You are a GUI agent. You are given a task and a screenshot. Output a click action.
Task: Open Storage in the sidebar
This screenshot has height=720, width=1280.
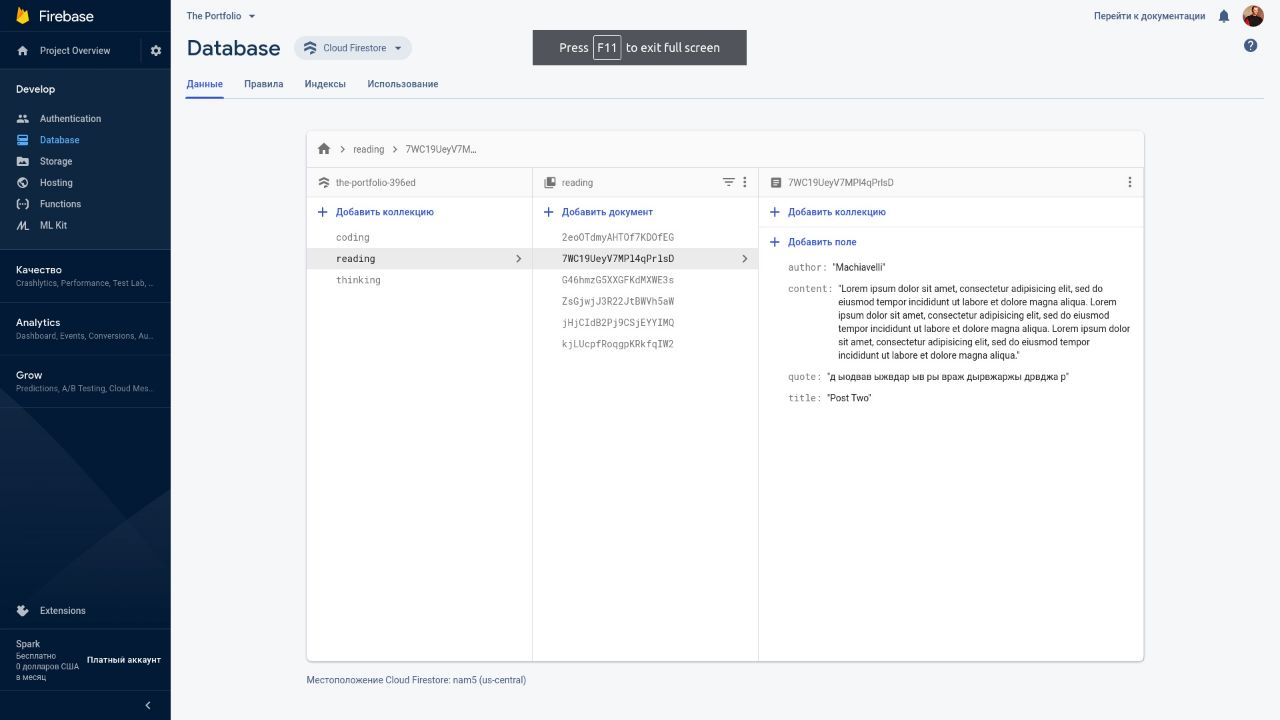(56, 161)
